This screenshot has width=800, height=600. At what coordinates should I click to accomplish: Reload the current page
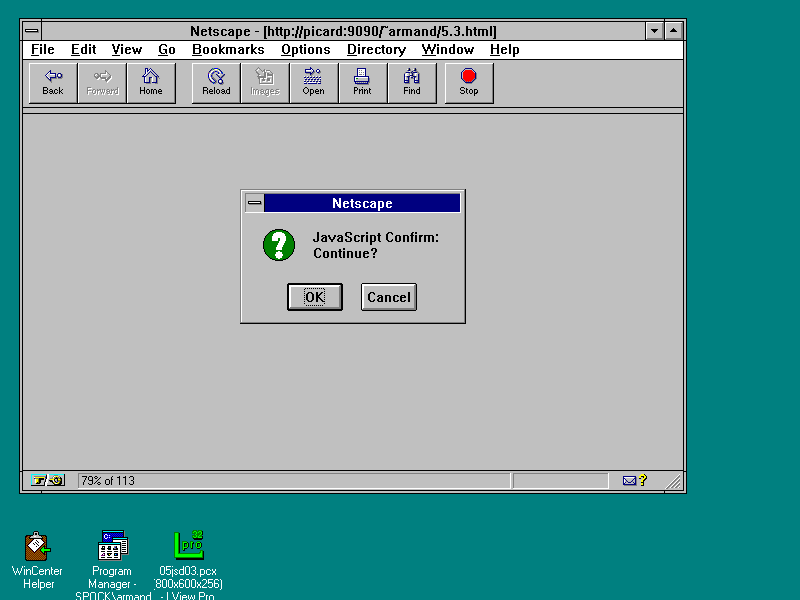[216, 83]
